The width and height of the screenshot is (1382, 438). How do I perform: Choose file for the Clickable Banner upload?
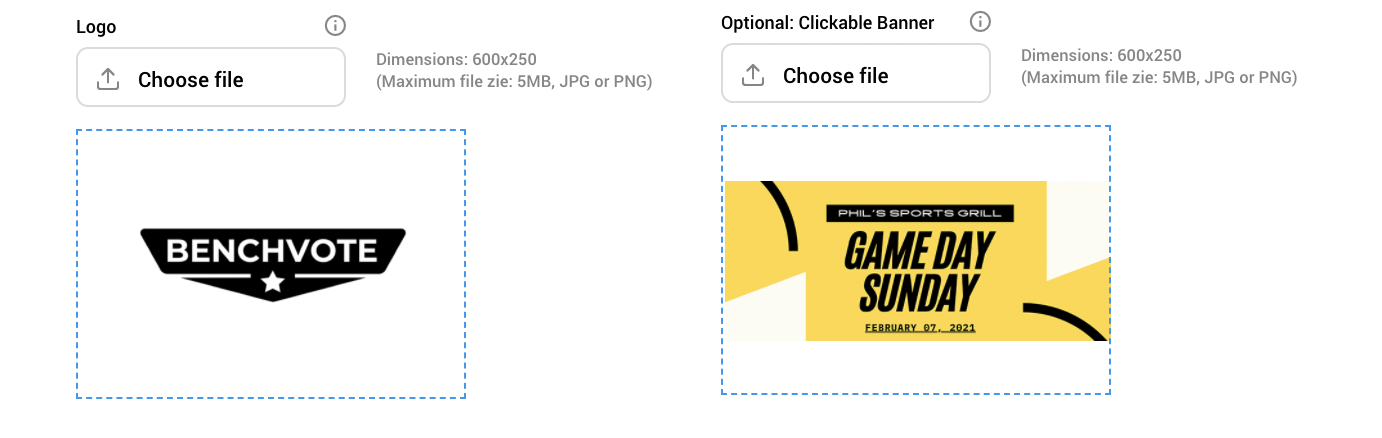(856, 73)
